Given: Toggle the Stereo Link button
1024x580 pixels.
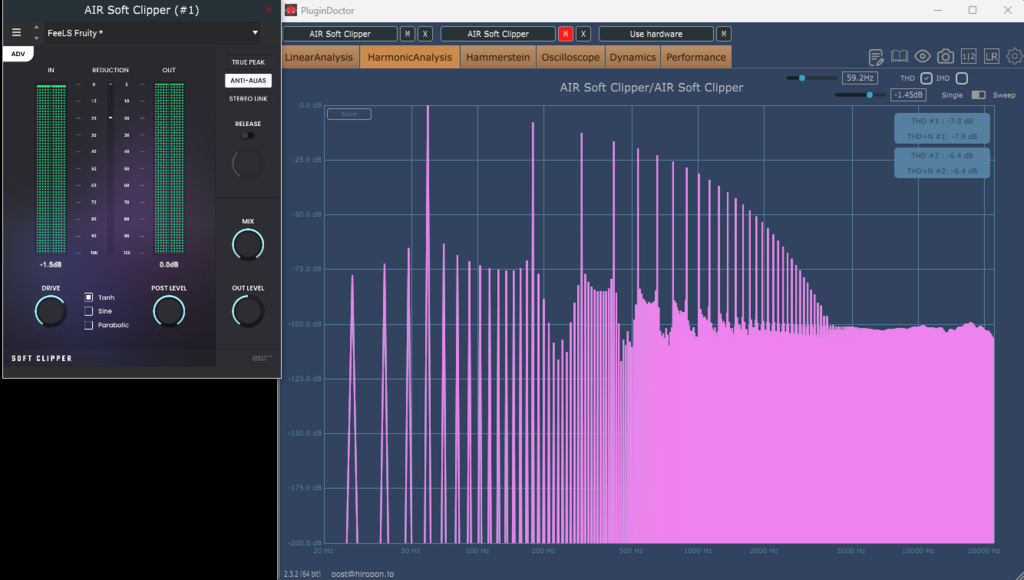Looking at the screenshot, I should [x=248, y=99].
